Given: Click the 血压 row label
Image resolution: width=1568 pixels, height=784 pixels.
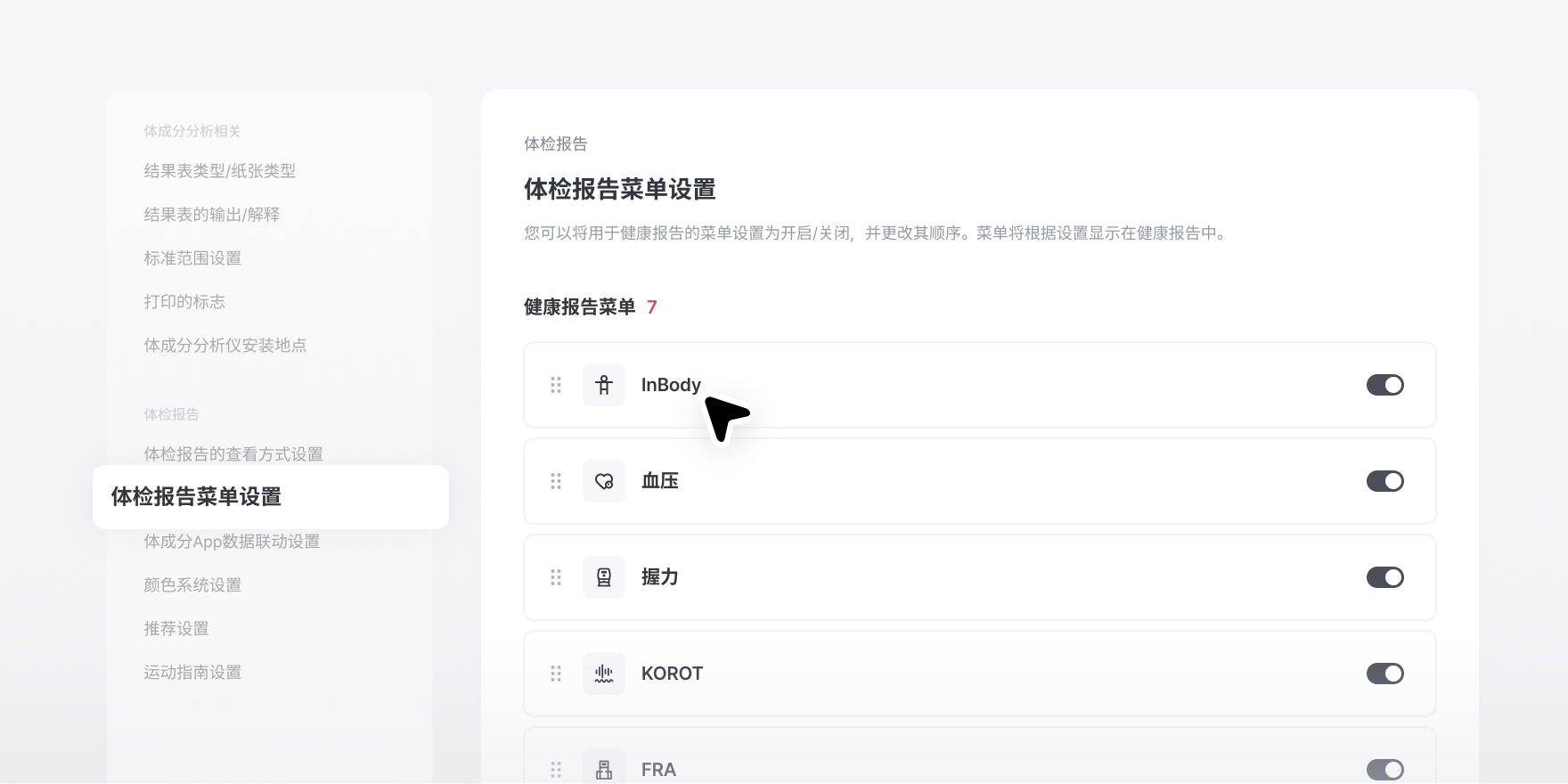Looking at the screenshot, I should tap(660, 481).
